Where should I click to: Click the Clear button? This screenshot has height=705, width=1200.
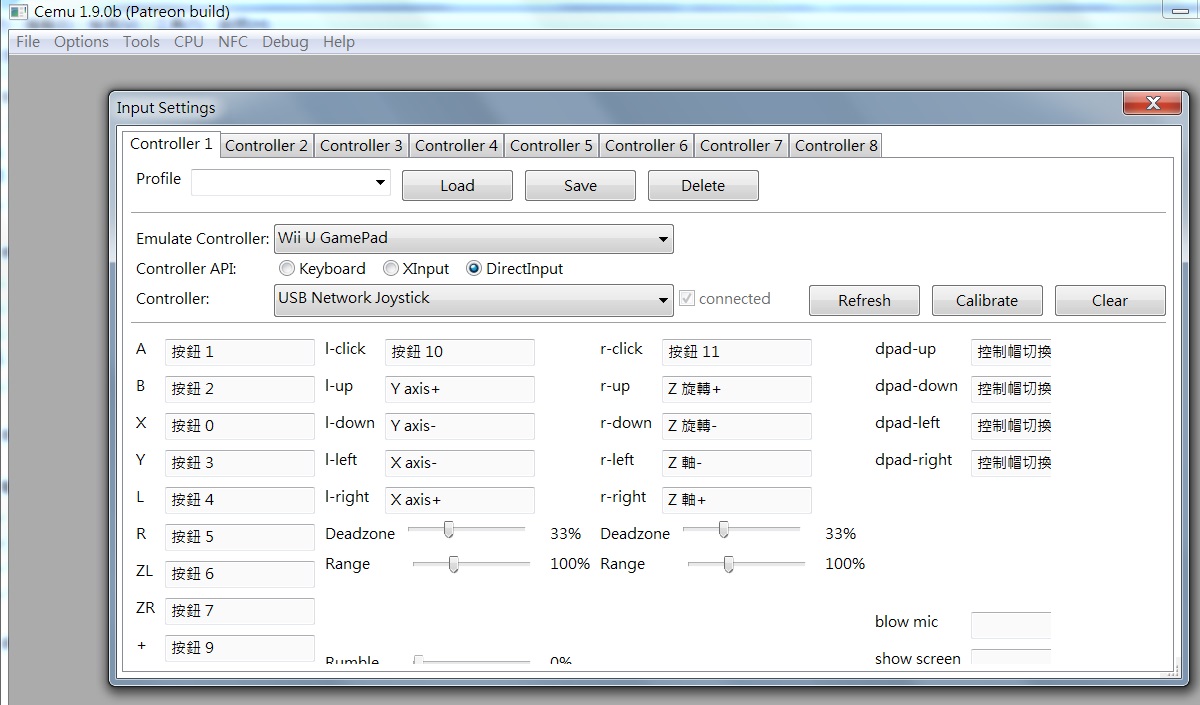tap(1109, 301)
